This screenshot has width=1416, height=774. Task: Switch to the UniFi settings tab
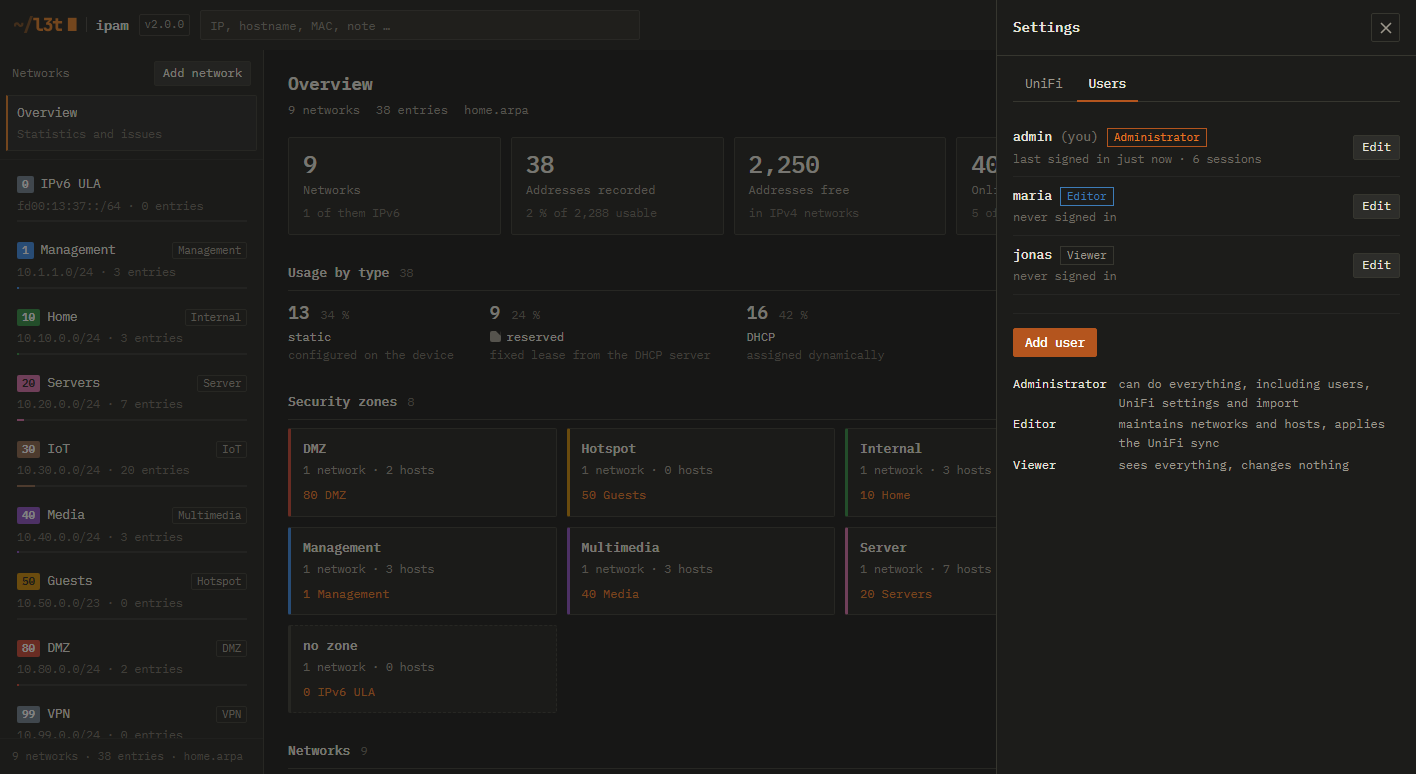coord(1044,84)
